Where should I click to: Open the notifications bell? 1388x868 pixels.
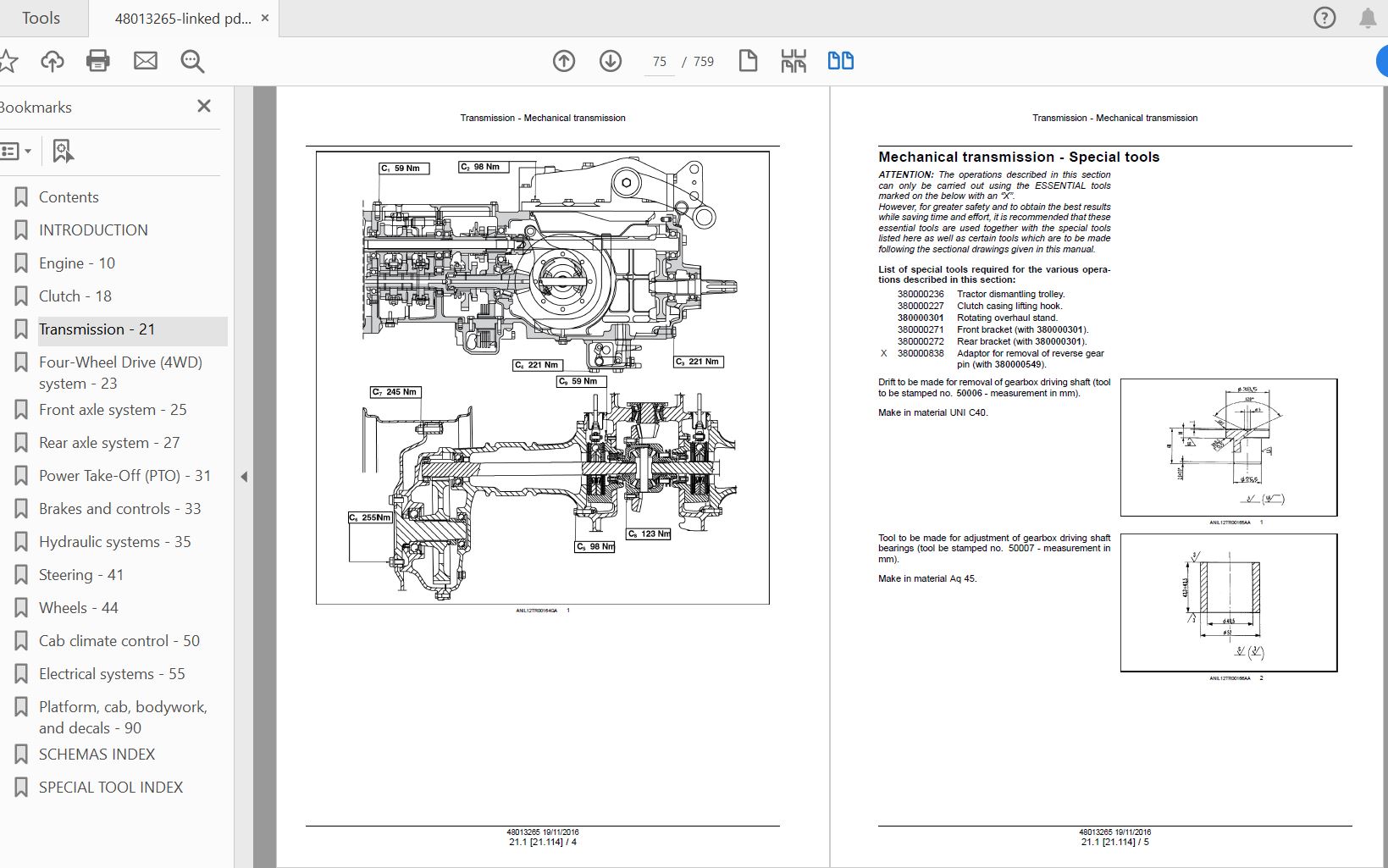(x=1366, y=17)
